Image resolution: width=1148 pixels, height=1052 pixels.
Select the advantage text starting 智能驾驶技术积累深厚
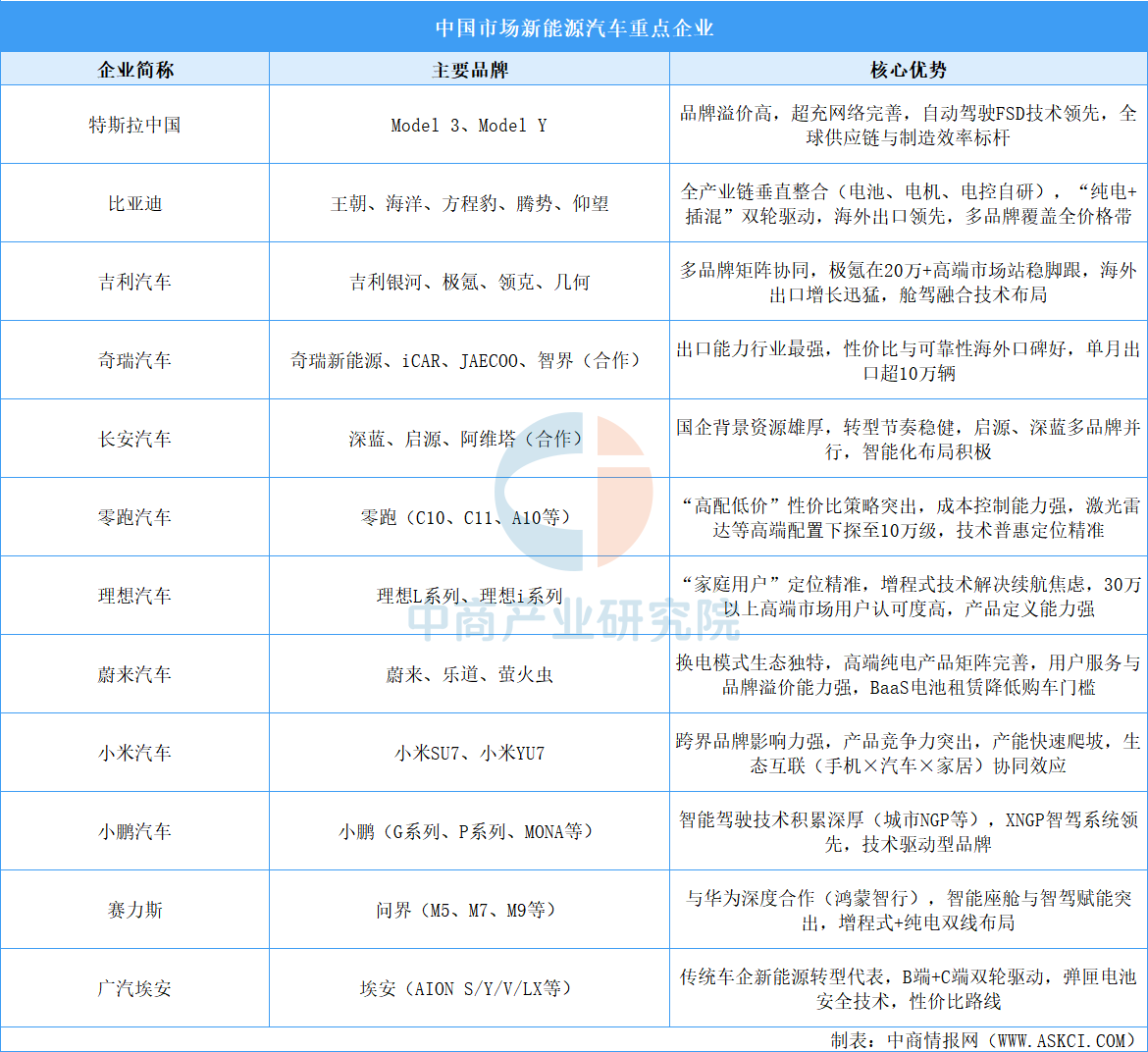[908, 831]
